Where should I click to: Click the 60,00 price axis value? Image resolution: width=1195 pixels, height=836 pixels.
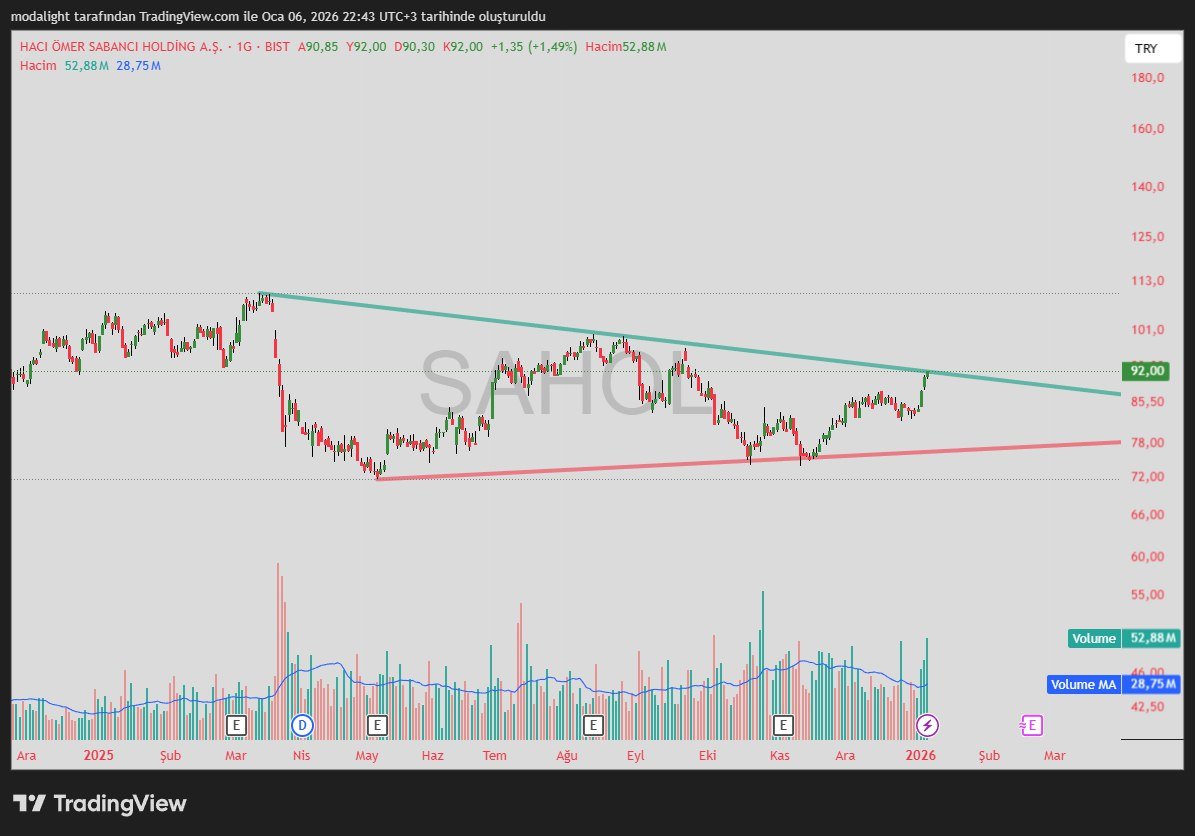(x=1148, y=557)
